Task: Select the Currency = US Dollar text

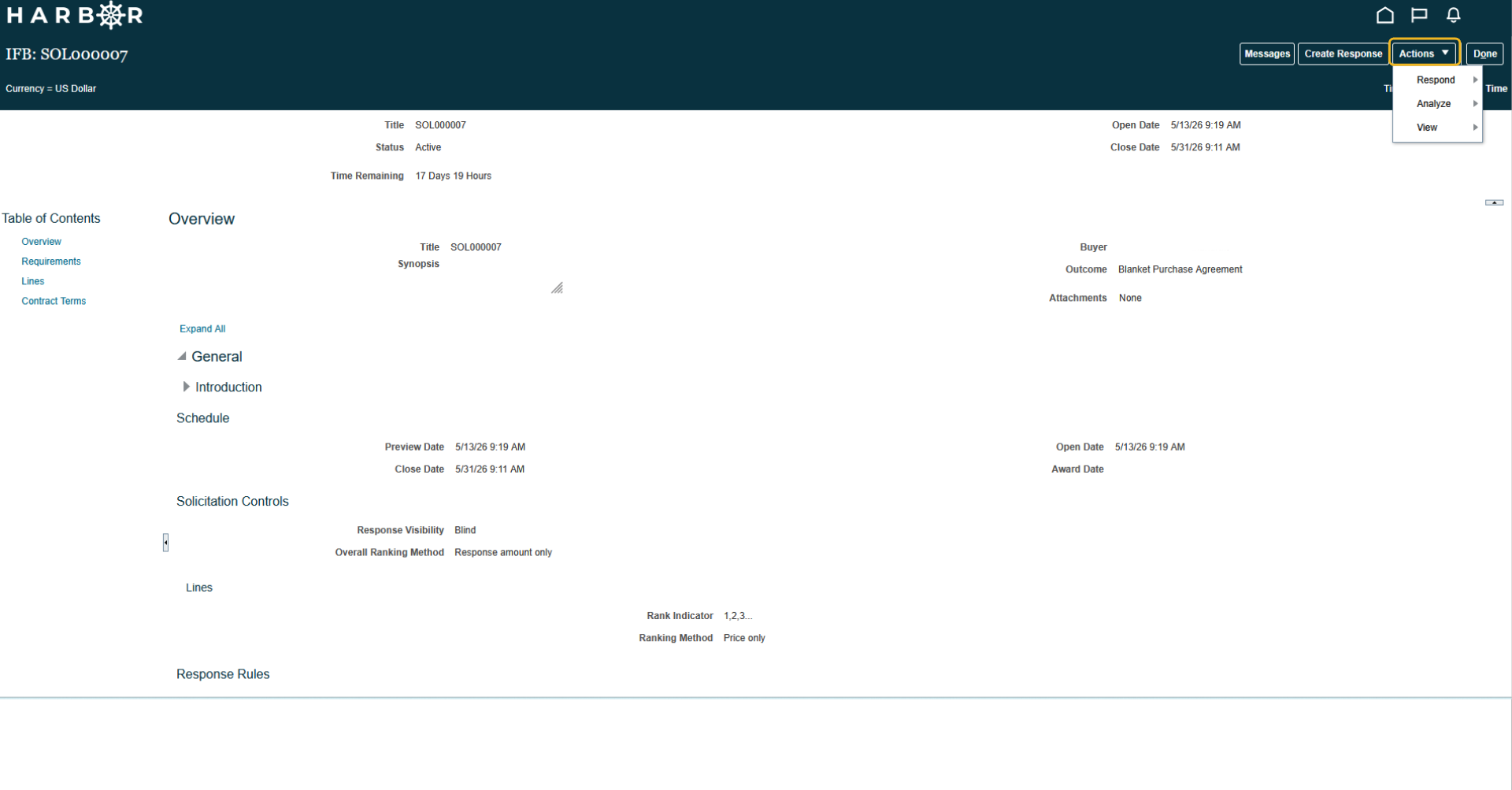Action: [50, 88]
